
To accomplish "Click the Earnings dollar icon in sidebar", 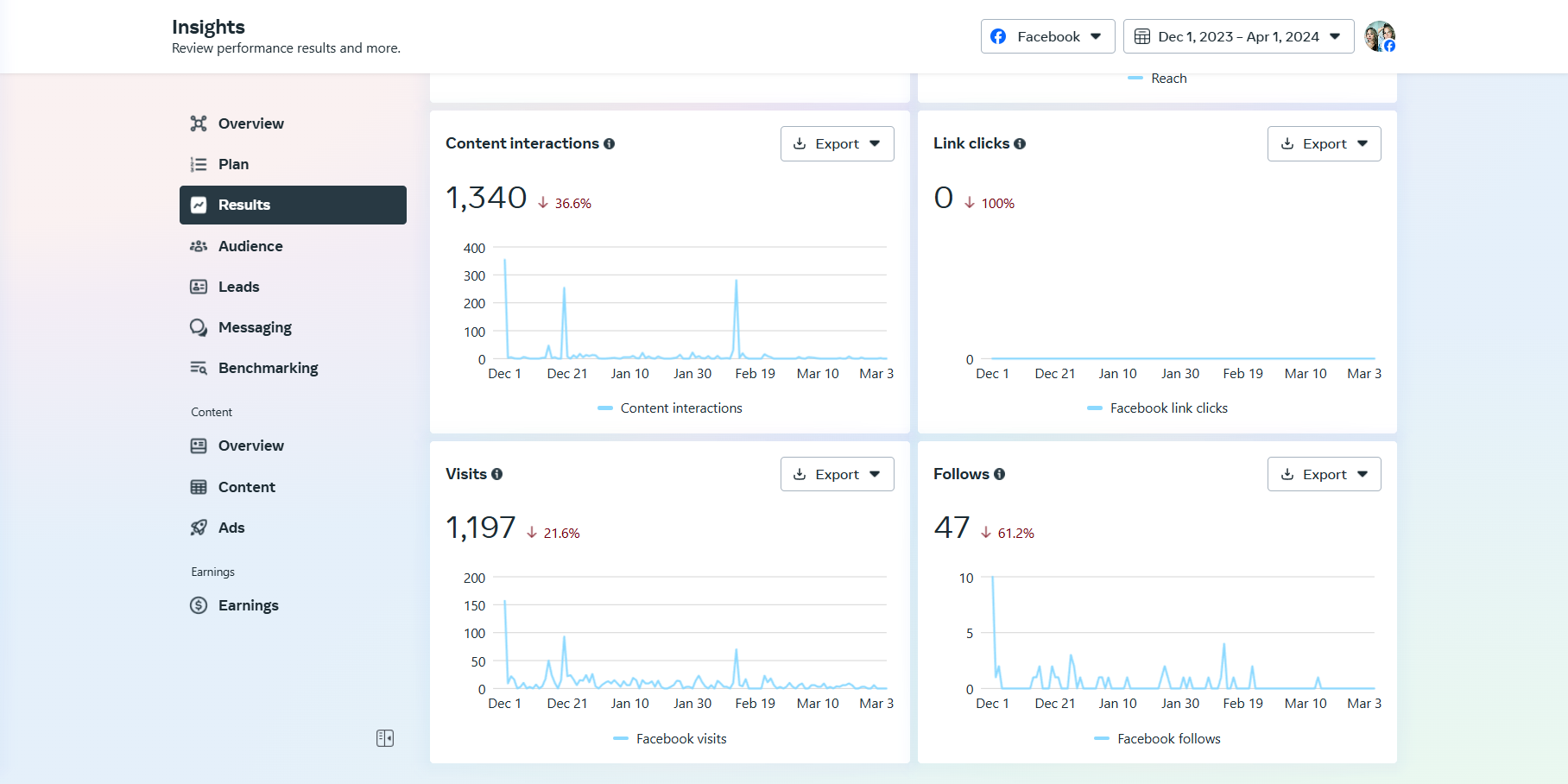I will pyautogui.click(x=199, y=605).
